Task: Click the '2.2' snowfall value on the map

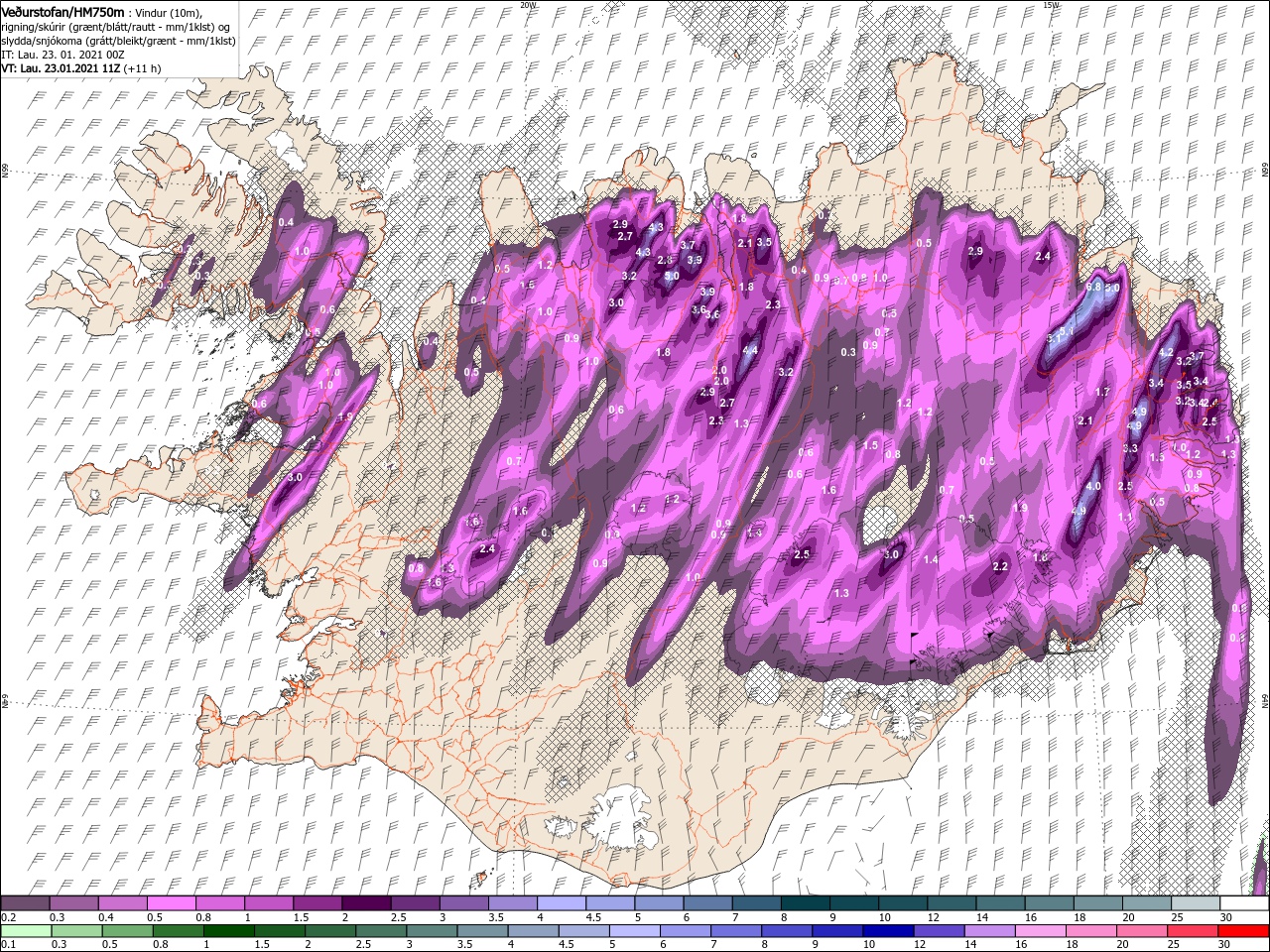Action: pos(1000,567)
